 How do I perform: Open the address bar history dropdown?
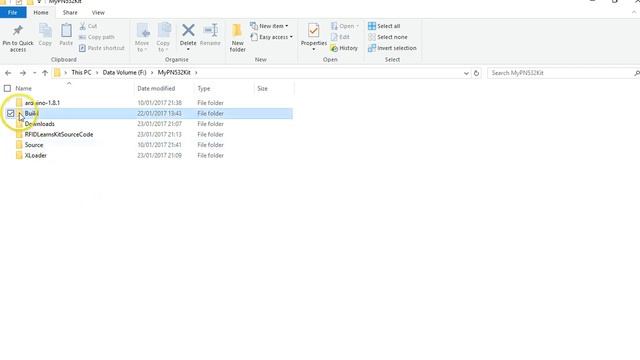(x=466, y=73)
